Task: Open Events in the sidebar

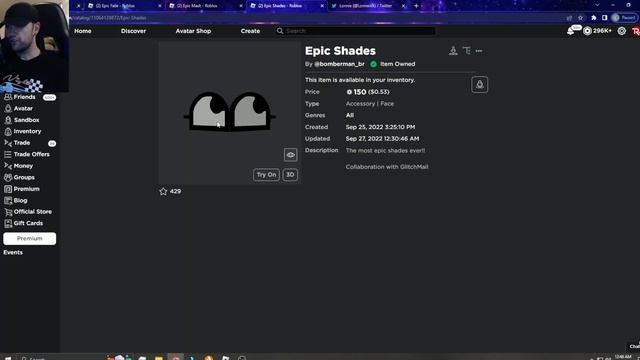Action: (x=13, y=253)
